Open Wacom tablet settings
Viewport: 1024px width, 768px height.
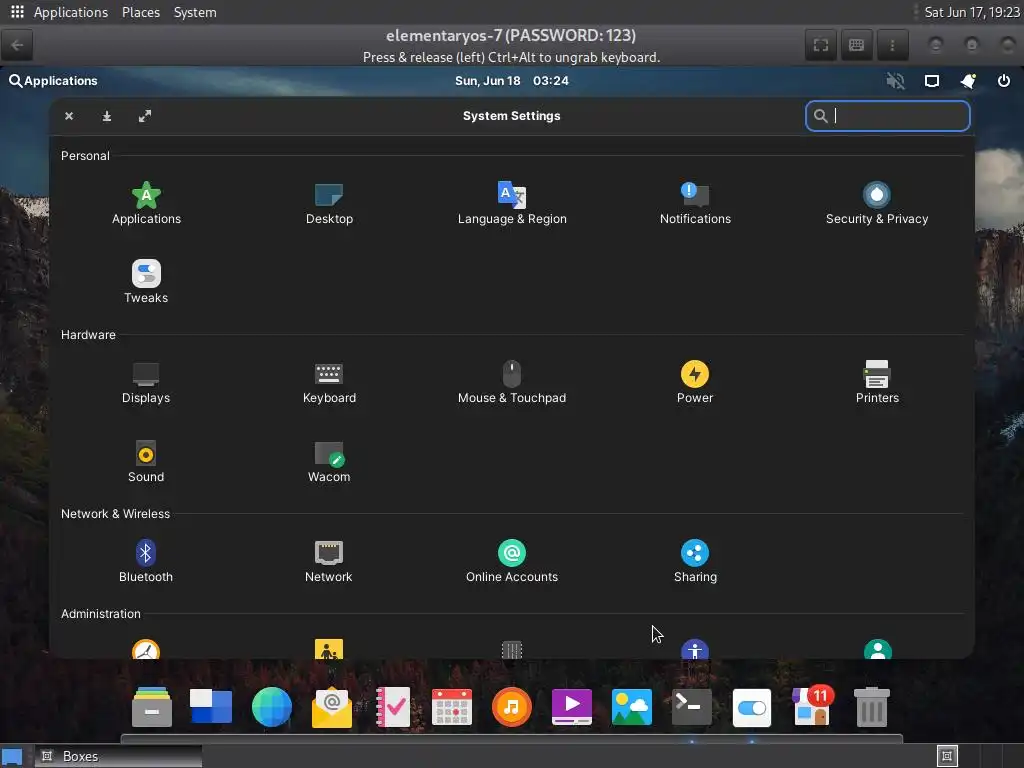tap(329, 462)
